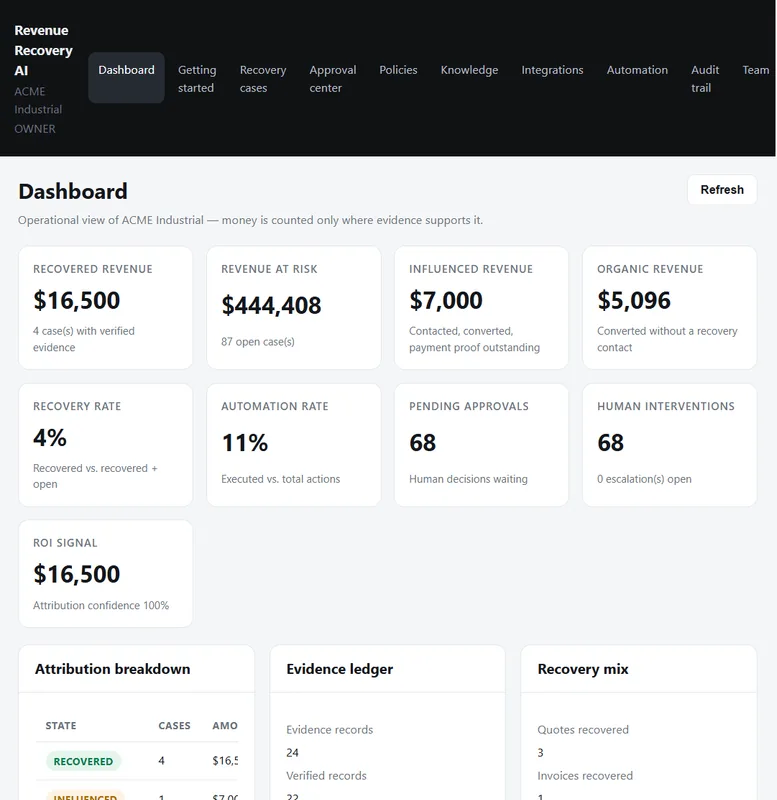This screenshot has height=800, width=777.
Task: Click the evidence records value 24
Action: 292,753
